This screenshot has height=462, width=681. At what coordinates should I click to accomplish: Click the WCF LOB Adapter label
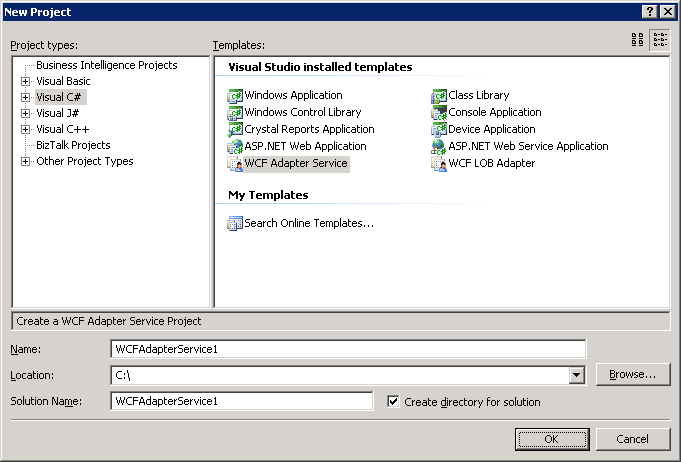point(492,163)
